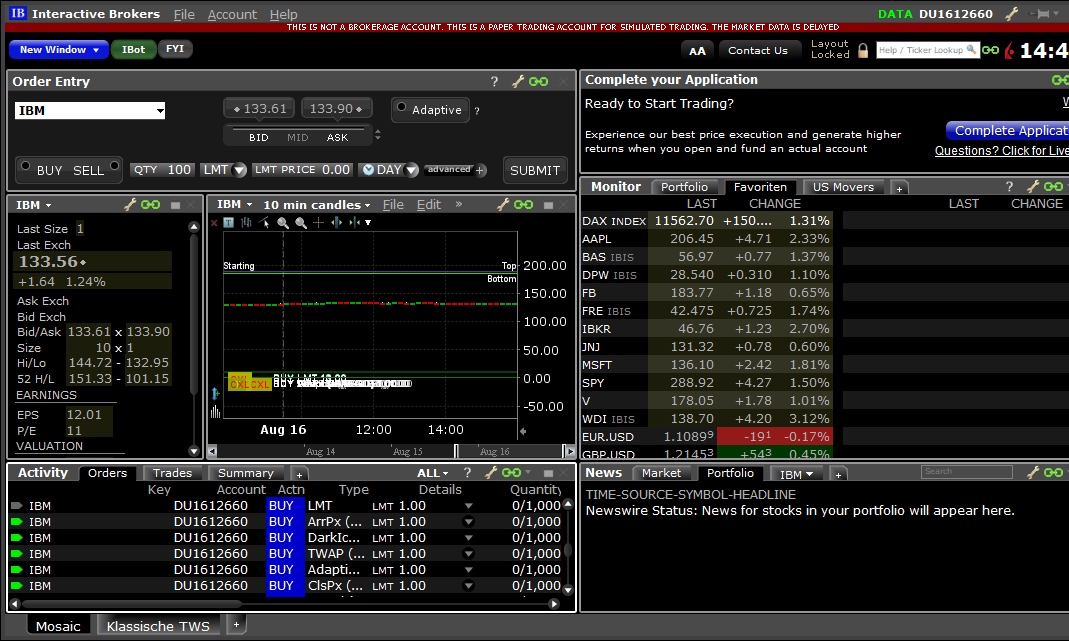Image resolution: width=1069 pixels, height=641 pixels.
Task: Click the red X icon in chart toolbar
Action: [x=214, y=222]
